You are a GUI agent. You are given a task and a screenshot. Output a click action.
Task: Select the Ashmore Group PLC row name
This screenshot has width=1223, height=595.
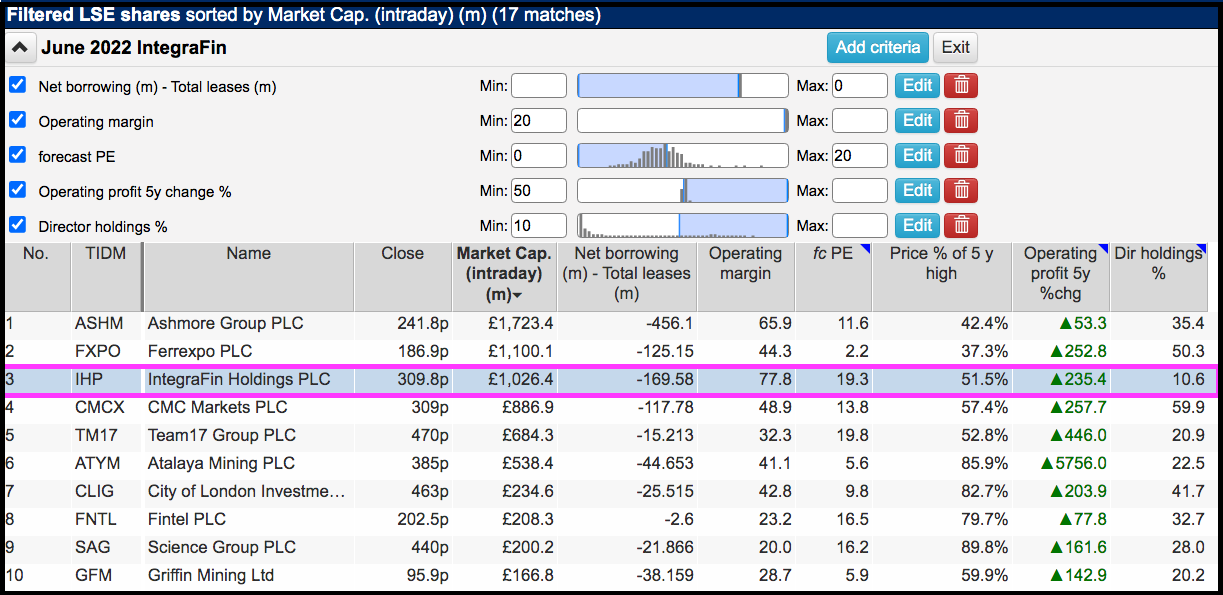pyautogui.click(x=225, y=324)
